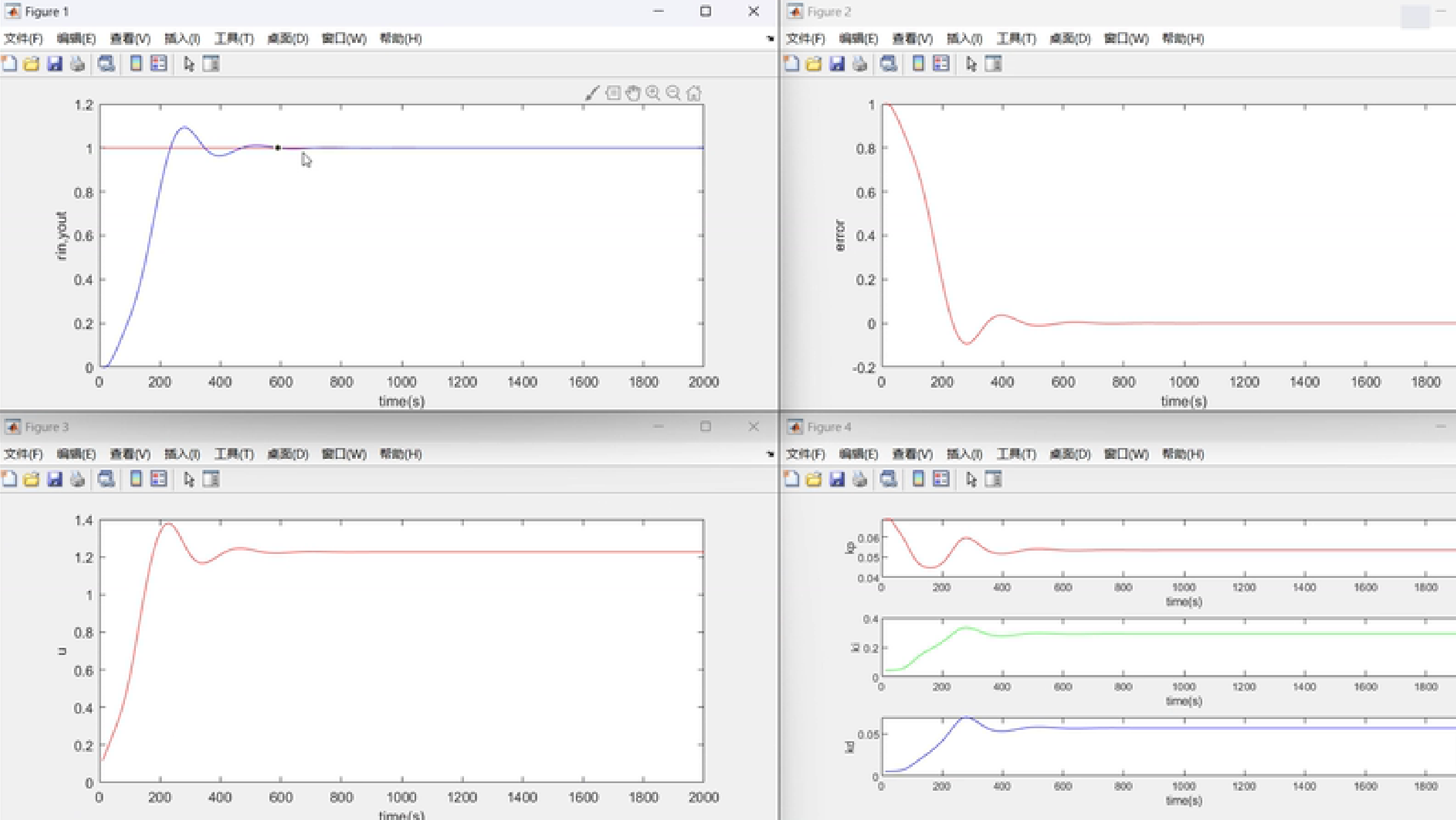Toggle Edit Plot arrow in Figure 2 toolbar
1456x820 pixels.
tap(971, 64)
